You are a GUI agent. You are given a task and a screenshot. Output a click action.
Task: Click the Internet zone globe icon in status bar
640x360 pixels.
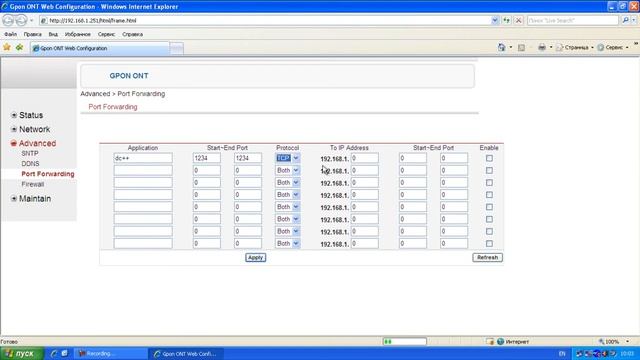coord(500,341)
